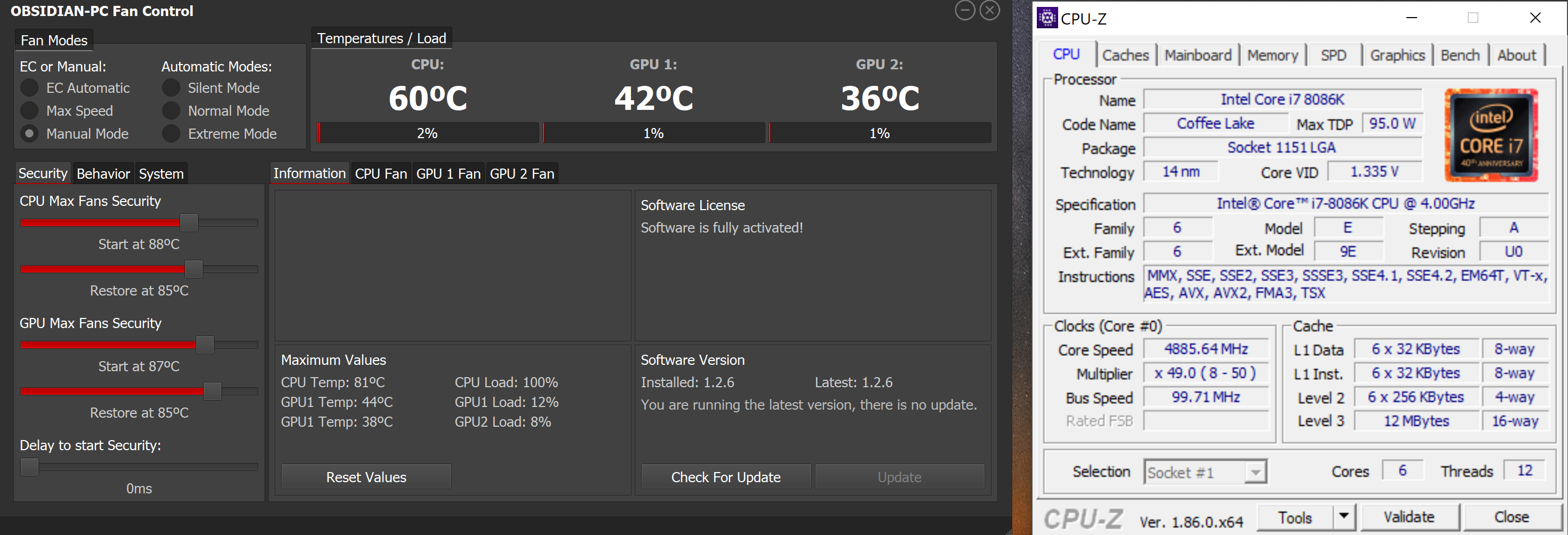Image resolution: width=1568 pixels, height=535 pixels.
Task: Open the Socket #1 selection dropdown
Action: [1205, 472]
